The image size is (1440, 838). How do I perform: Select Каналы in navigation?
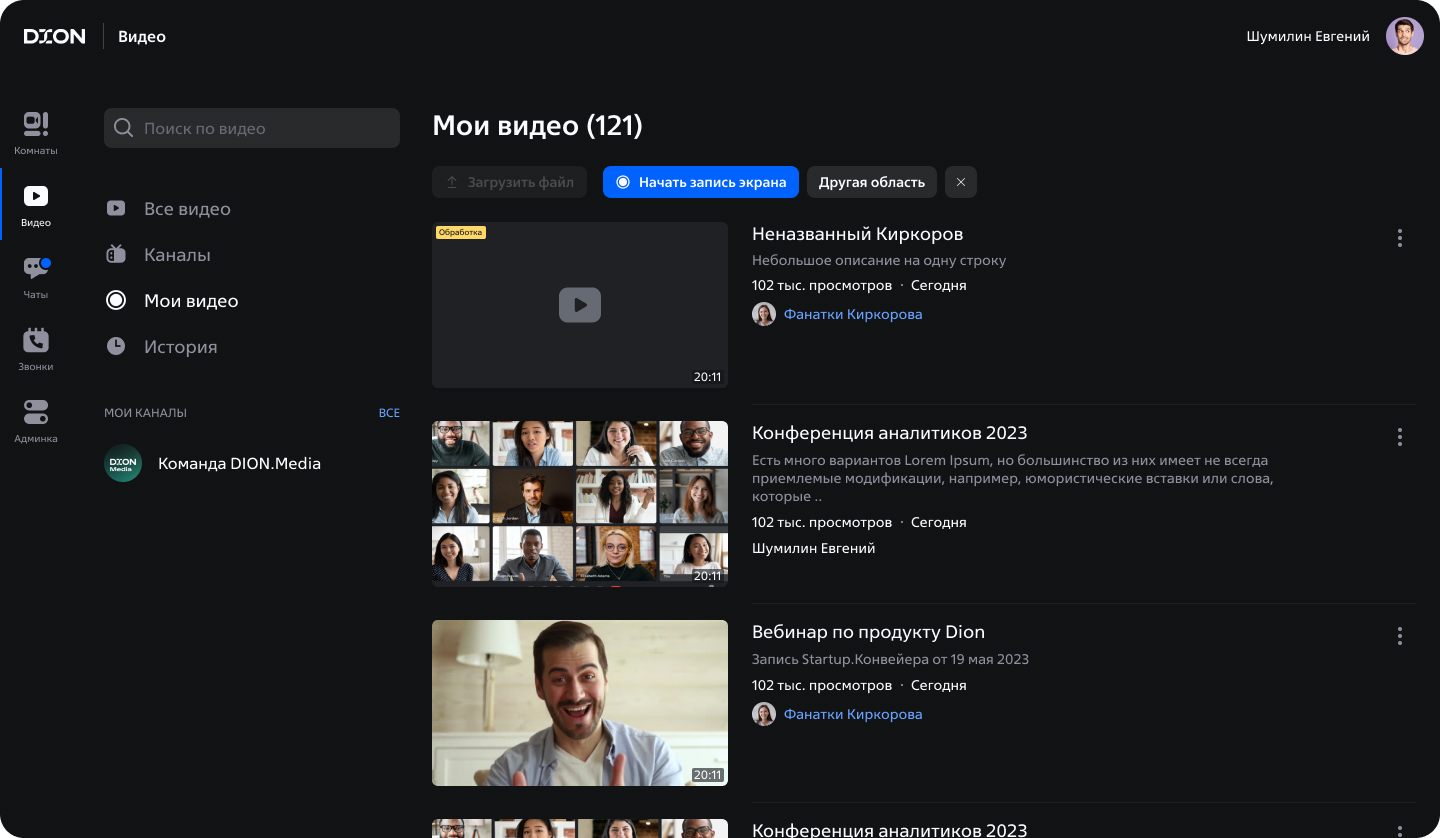177,255
